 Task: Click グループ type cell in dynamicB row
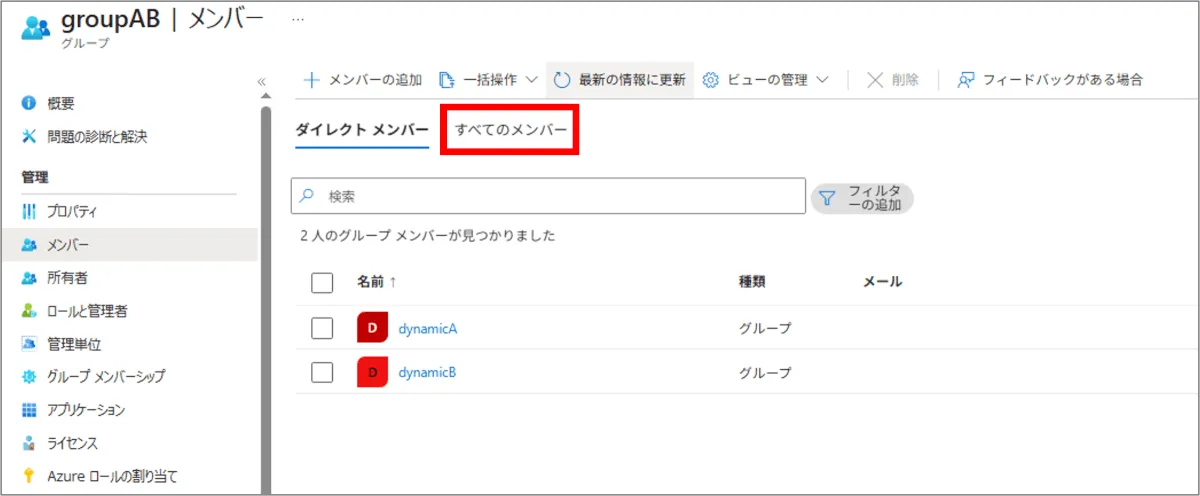click(x=765, y=372)
